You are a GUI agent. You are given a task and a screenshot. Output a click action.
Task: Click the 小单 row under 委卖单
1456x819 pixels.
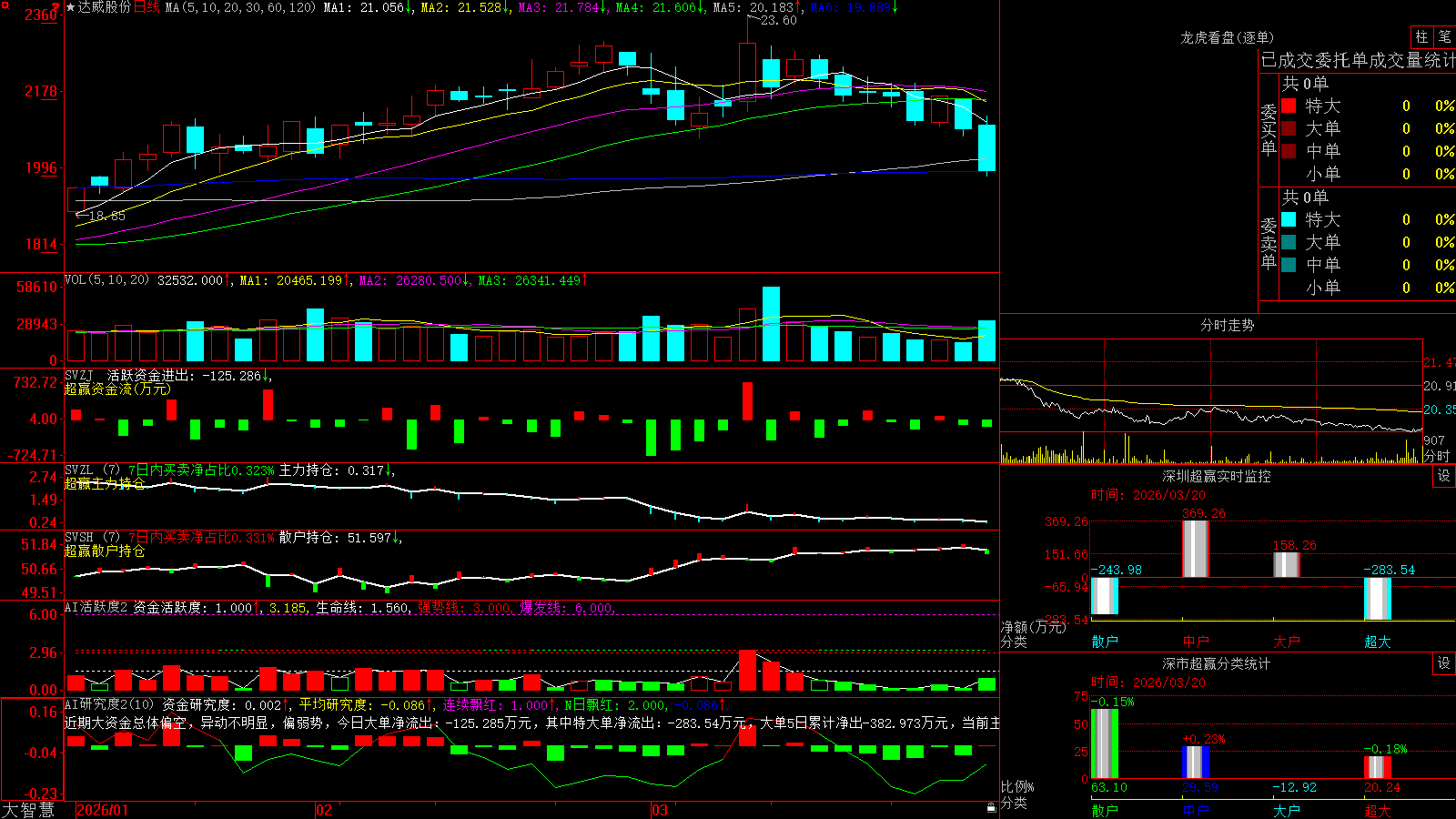coord(1368,288)
